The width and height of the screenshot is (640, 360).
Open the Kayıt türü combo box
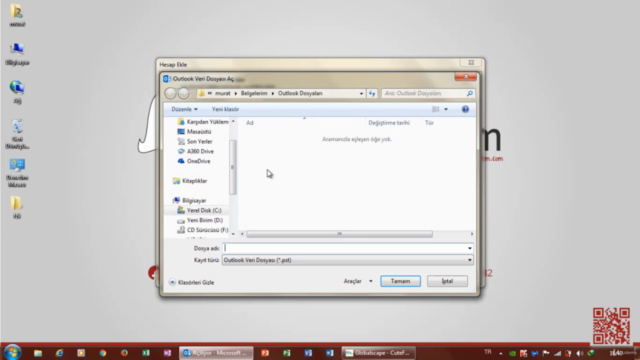tap(347, 260)
